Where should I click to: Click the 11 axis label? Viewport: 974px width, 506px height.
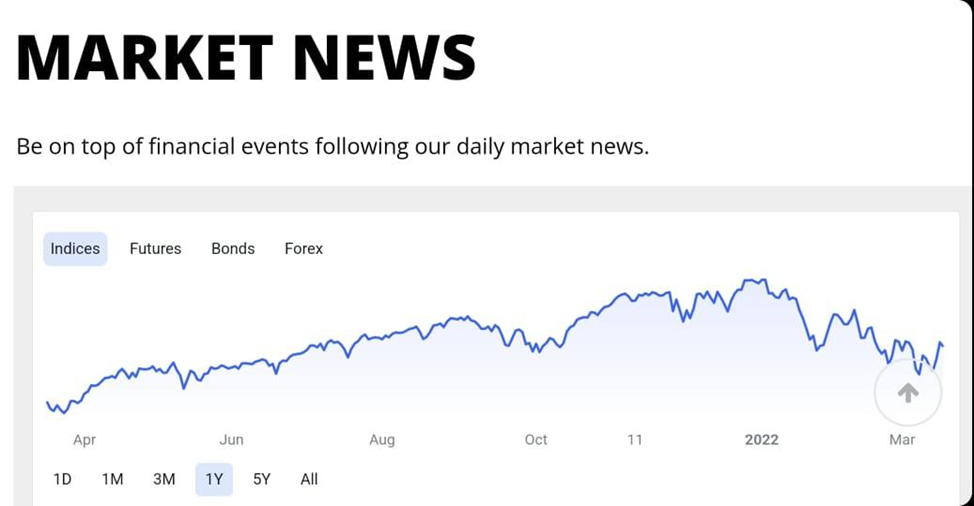pyautogui.click(x=634, y=440)
